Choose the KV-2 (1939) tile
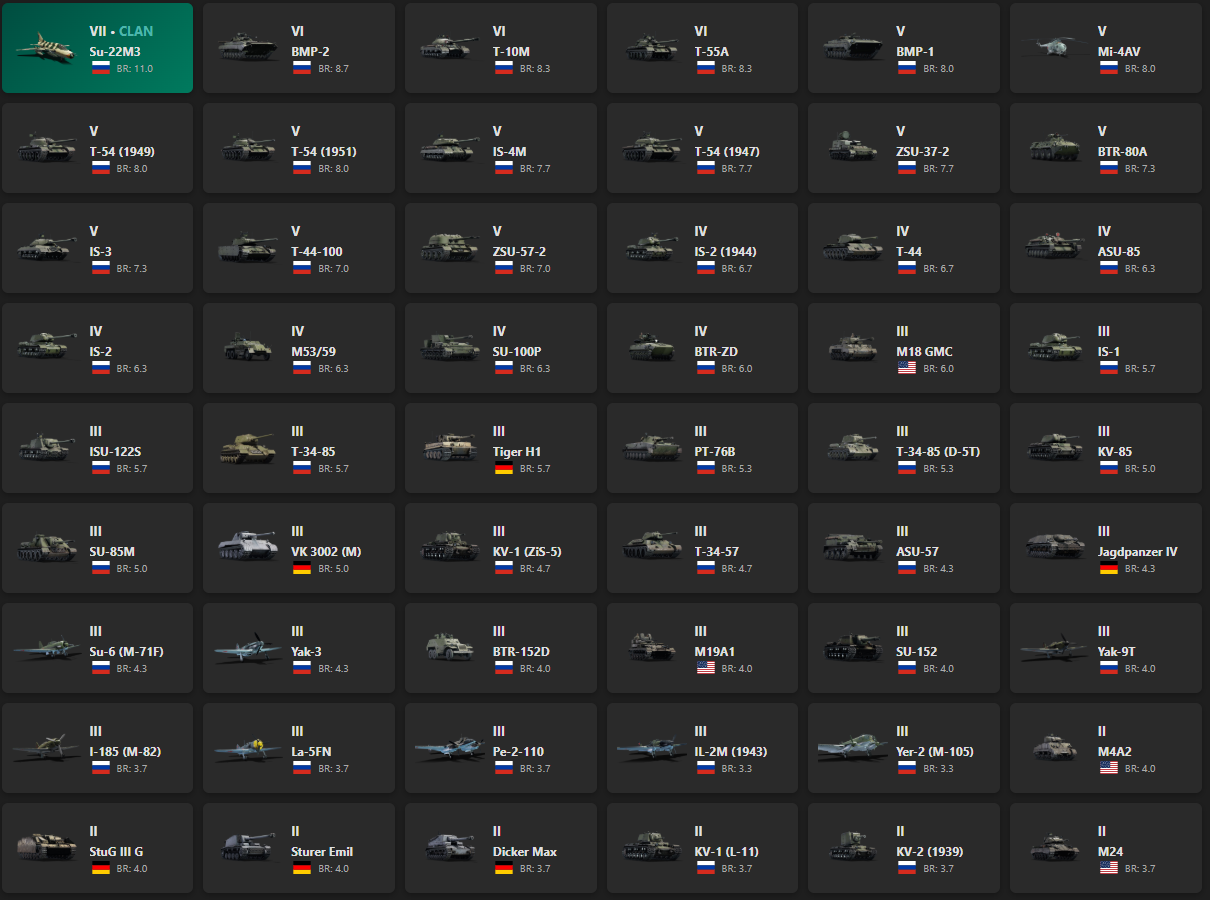The height and width of the screenshot is (900, 1210). 904,848
